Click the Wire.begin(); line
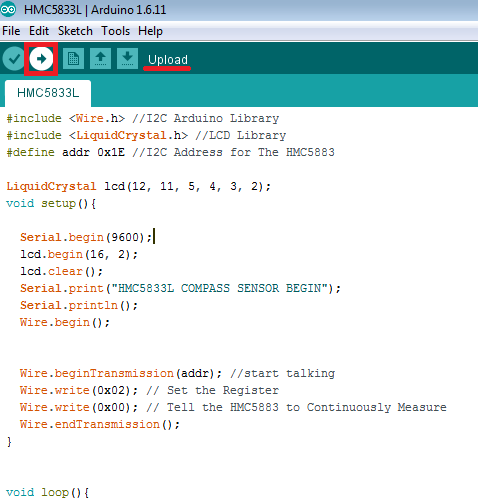The height and width of the screenshot is (503, 478). click(65, 322)
